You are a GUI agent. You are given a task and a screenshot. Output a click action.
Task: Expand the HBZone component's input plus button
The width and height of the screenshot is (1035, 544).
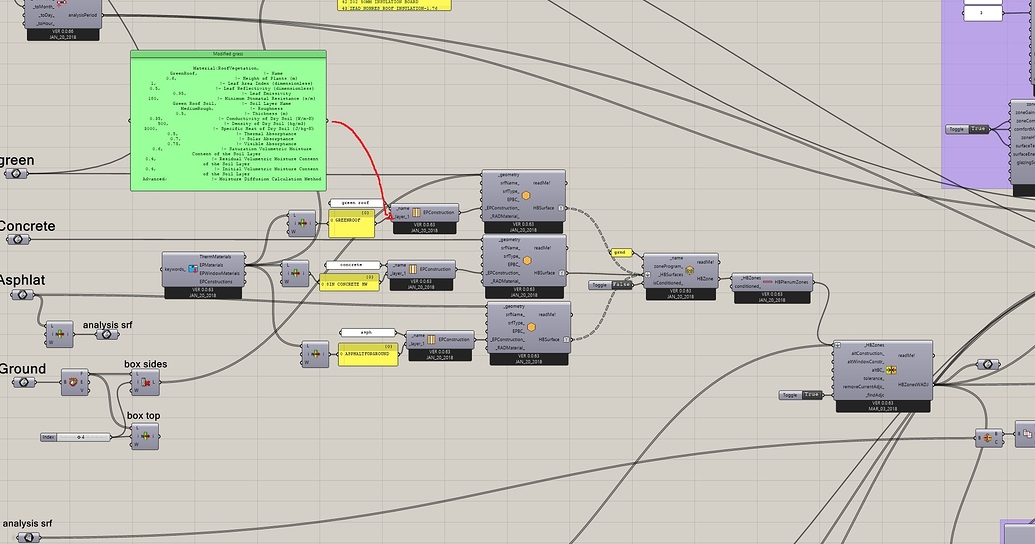646,257
